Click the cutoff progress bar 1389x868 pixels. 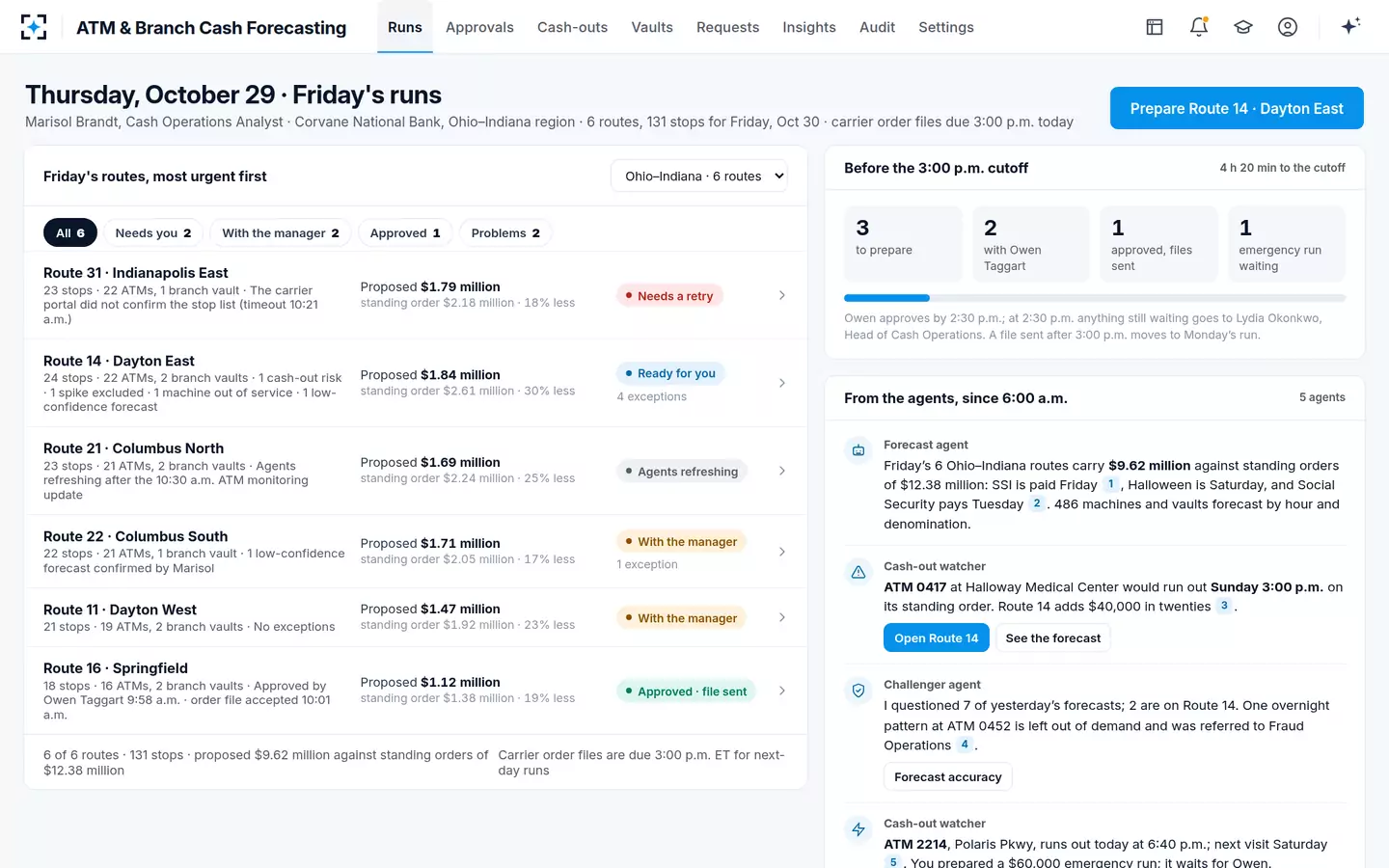(1095, 298)
